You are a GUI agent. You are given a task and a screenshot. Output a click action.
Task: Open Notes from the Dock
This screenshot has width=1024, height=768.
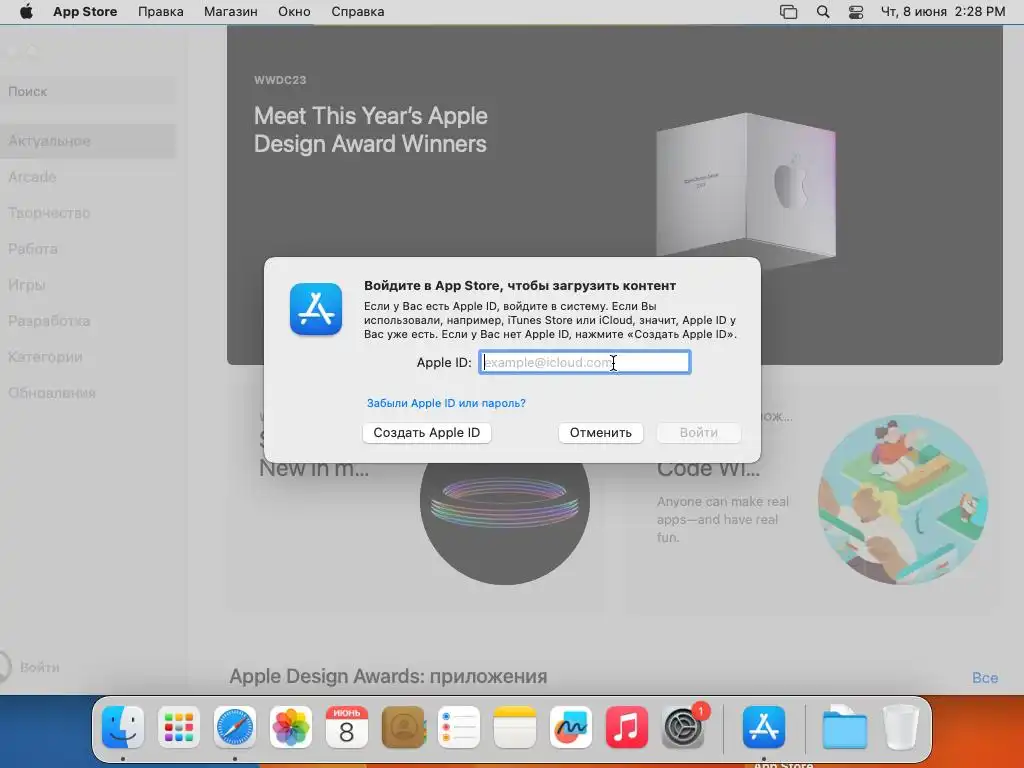515,726
